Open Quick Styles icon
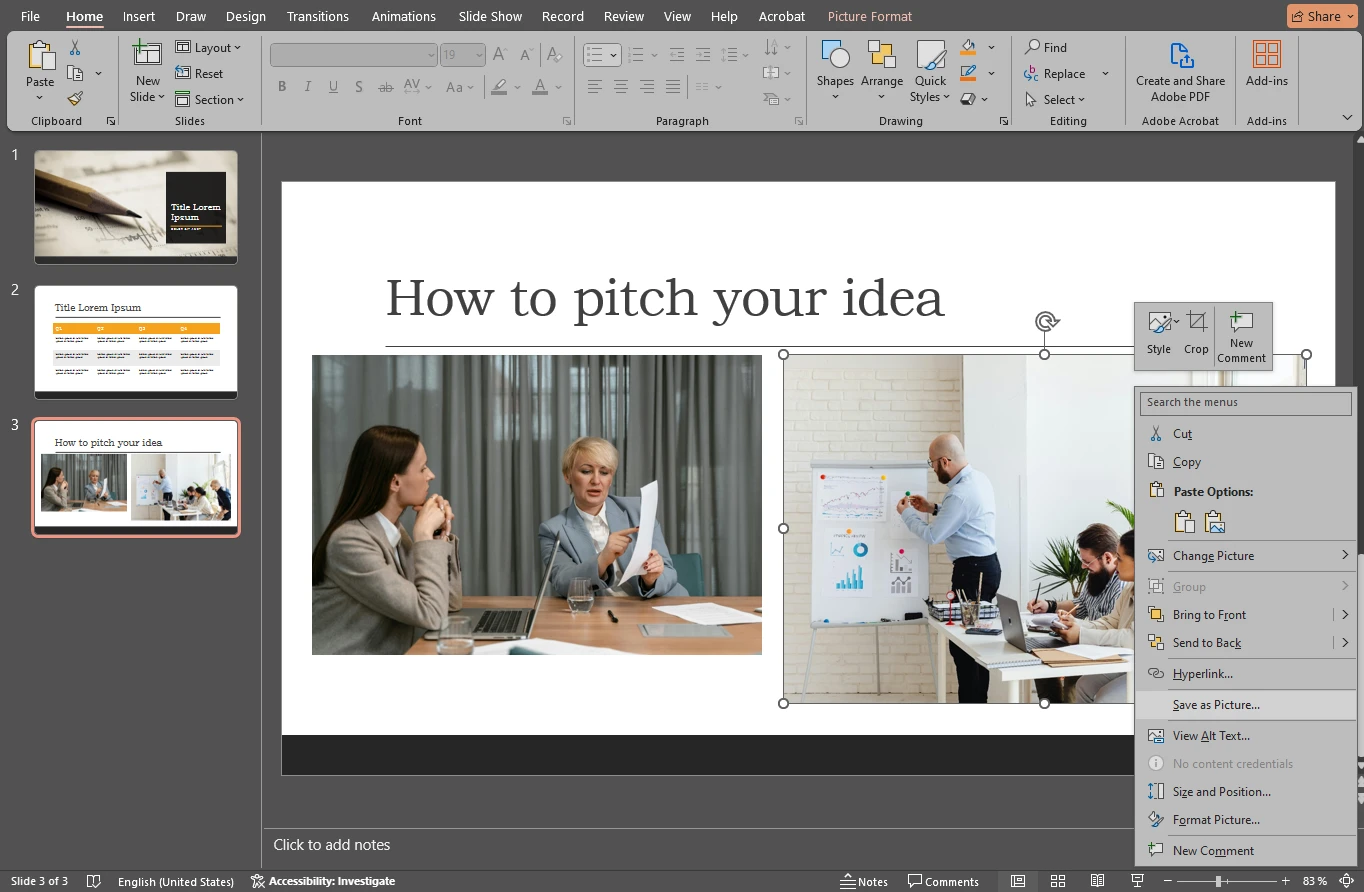Image resolution: width=1364 pixels, height=892 pixels. 930,55
